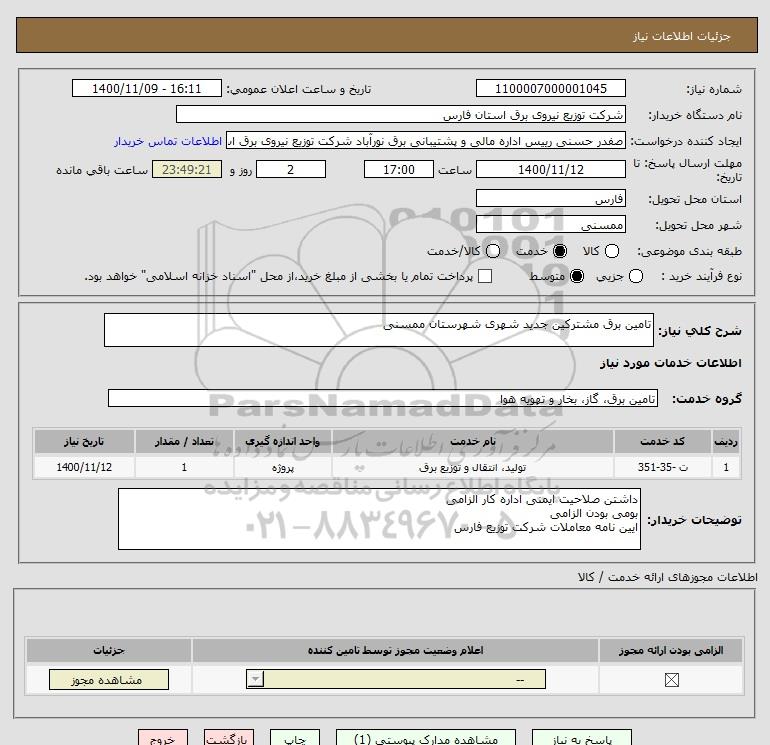Click the buyer organization name field
The width and height of the screenshot is (770, 745).
pyautogui.click(x=401, y=114)
